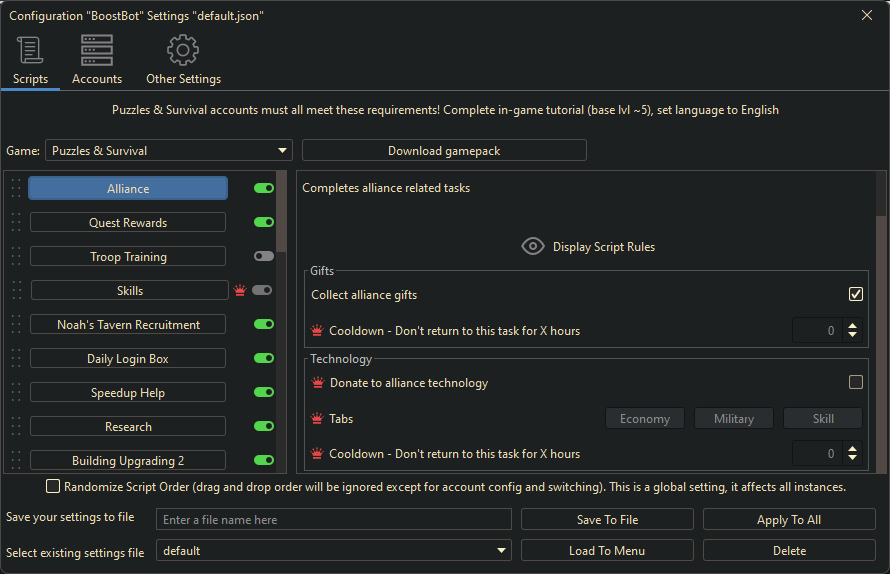Click the crown icon by the Gifts Cooldown setting
The image size is (890, 574).
pos(317,330)
